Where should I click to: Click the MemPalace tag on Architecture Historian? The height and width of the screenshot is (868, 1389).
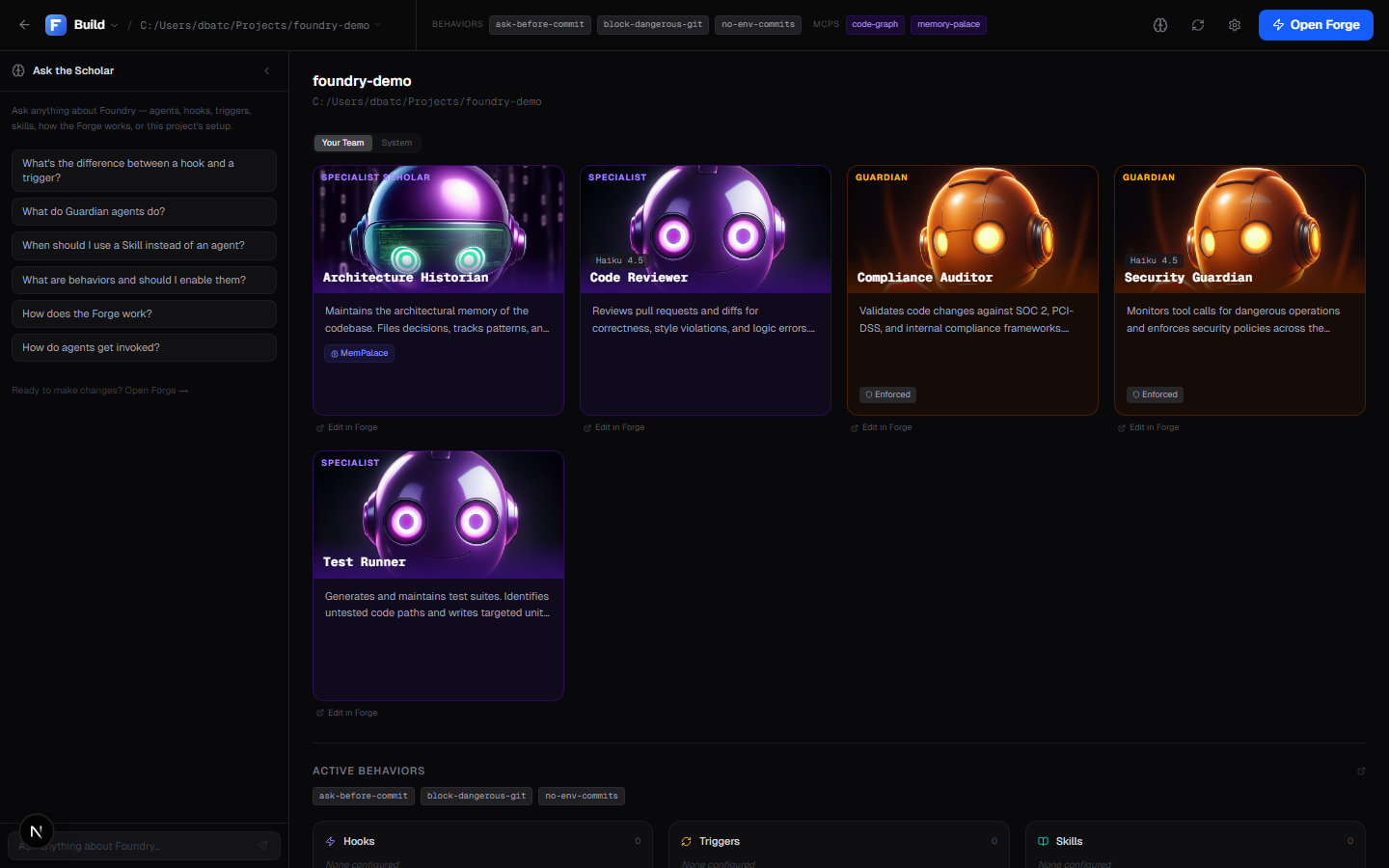360,353
